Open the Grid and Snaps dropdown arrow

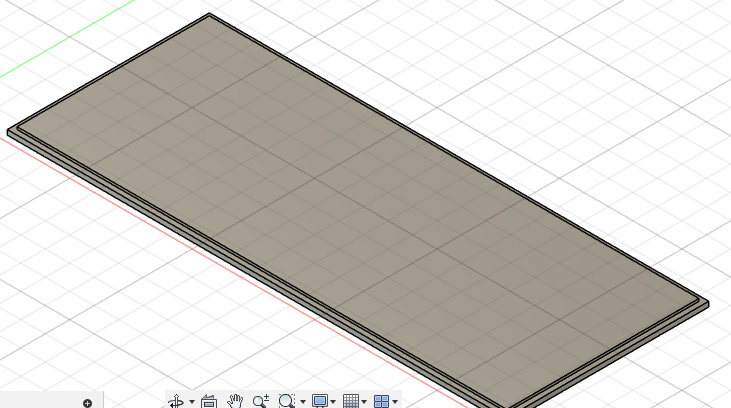click(363, 402)
